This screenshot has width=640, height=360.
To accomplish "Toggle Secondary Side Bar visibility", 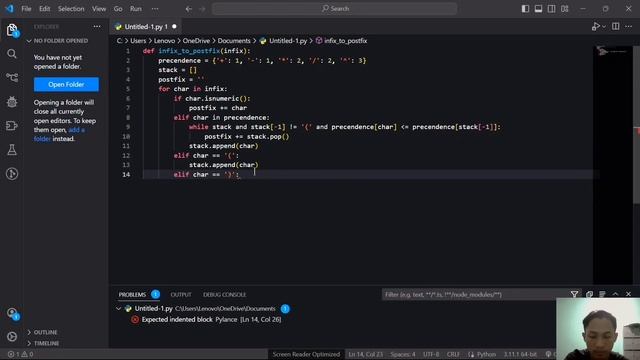I will pyautogui.click(x=551, y=9).
